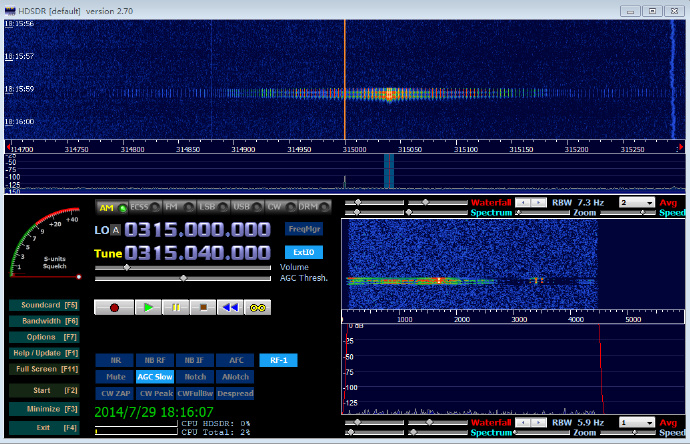Click the LO A indicator box
Viewport: 690px width, 444px height.
(115, 230)
